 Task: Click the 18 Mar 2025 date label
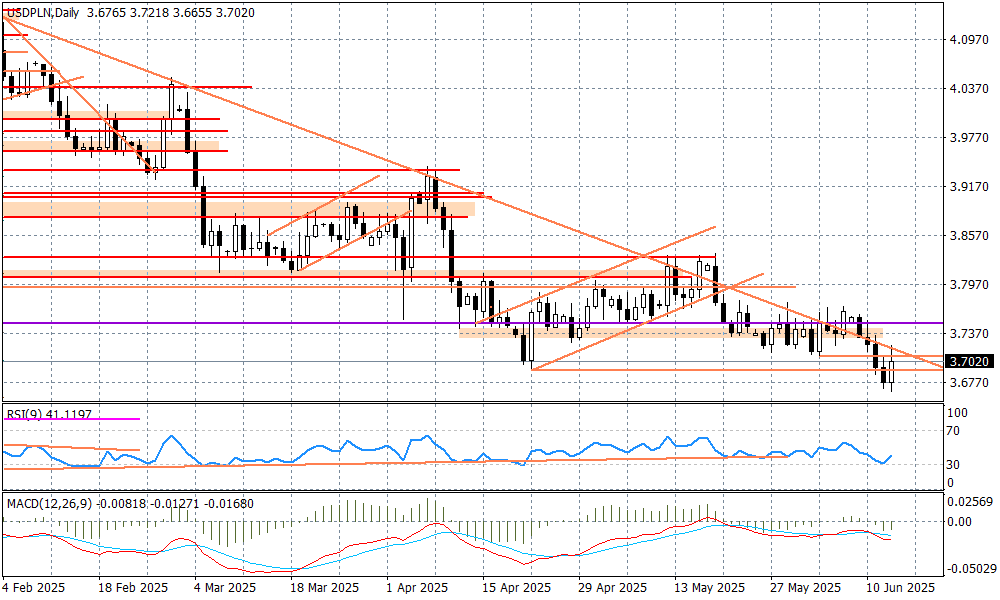tap(325, 587)
